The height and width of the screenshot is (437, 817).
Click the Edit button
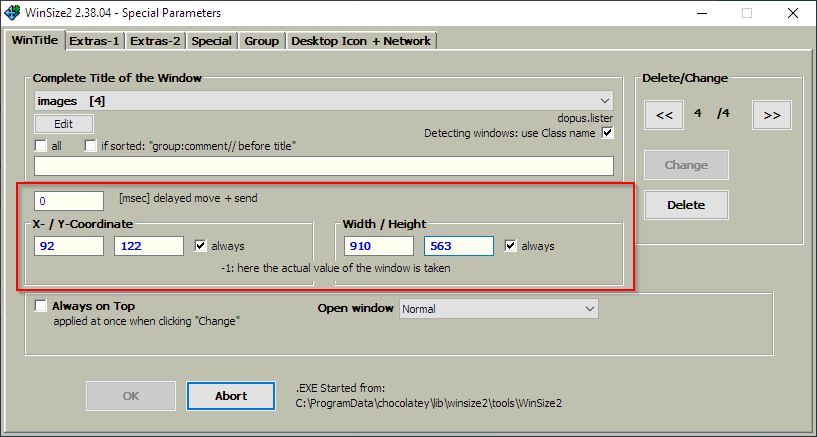click(64, 124)
